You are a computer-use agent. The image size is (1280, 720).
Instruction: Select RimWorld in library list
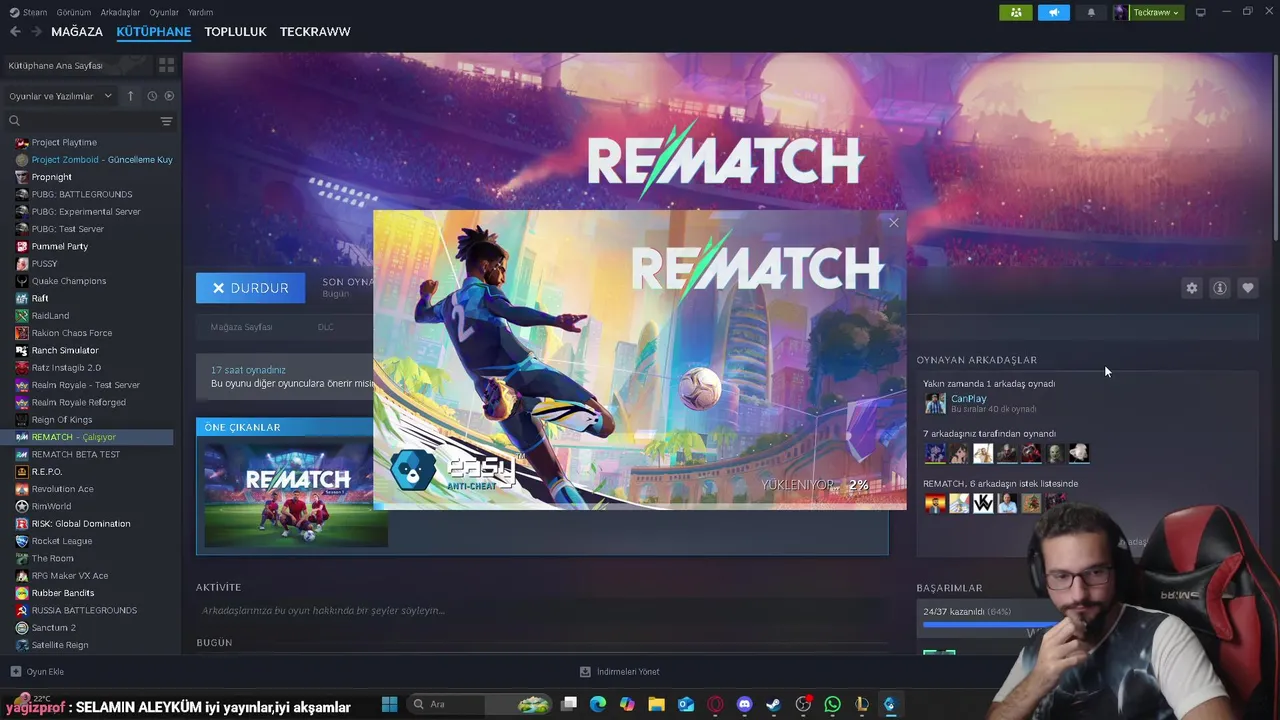(93, 506)
